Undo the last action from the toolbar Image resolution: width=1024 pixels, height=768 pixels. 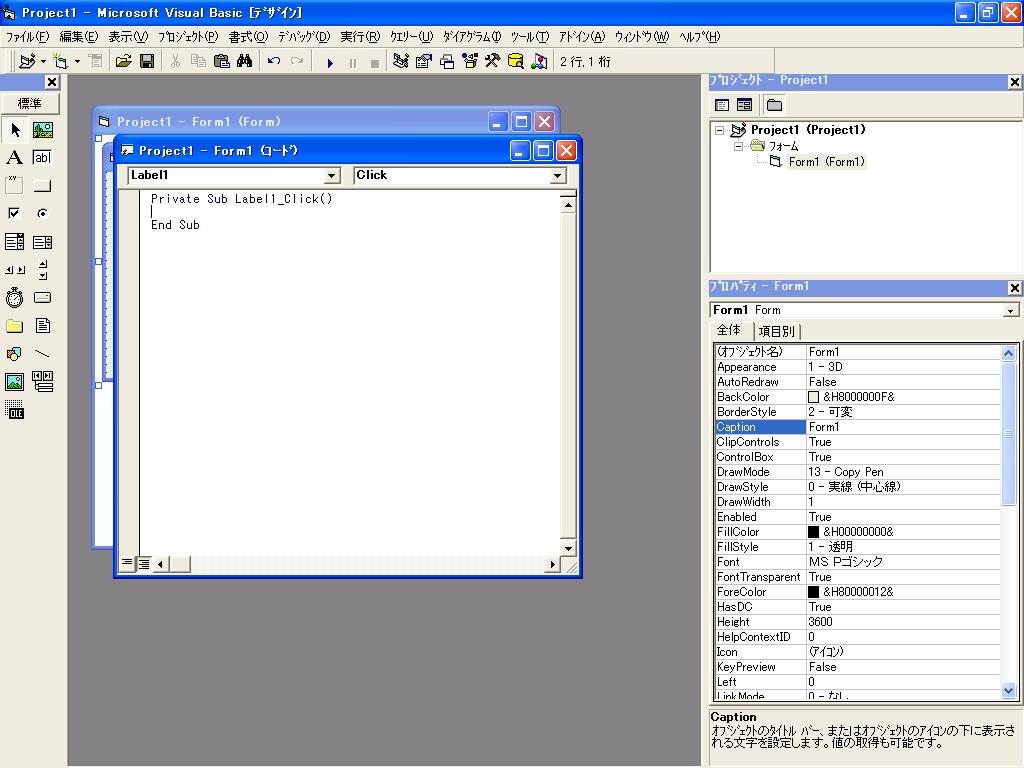274,61
